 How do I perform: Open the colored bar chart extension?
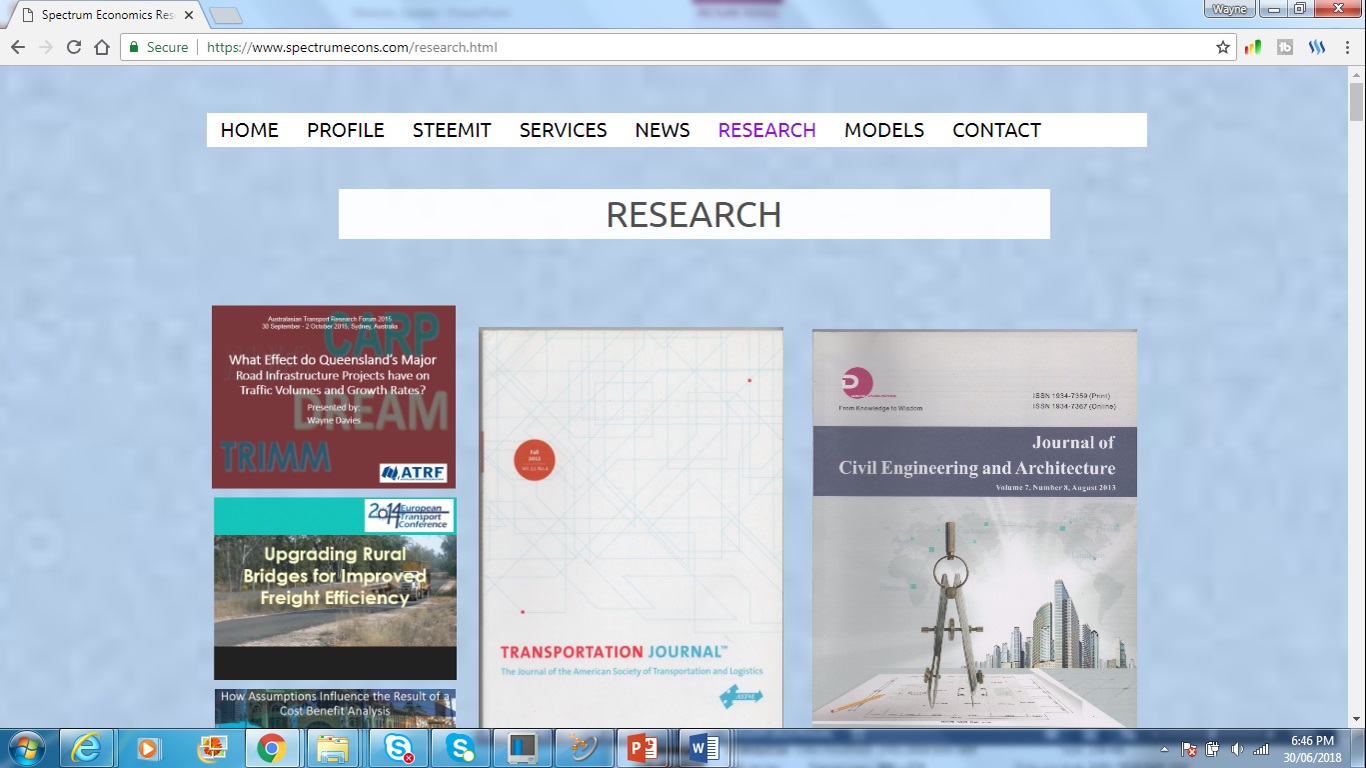pyautogui.click(x=1253, y=47)
